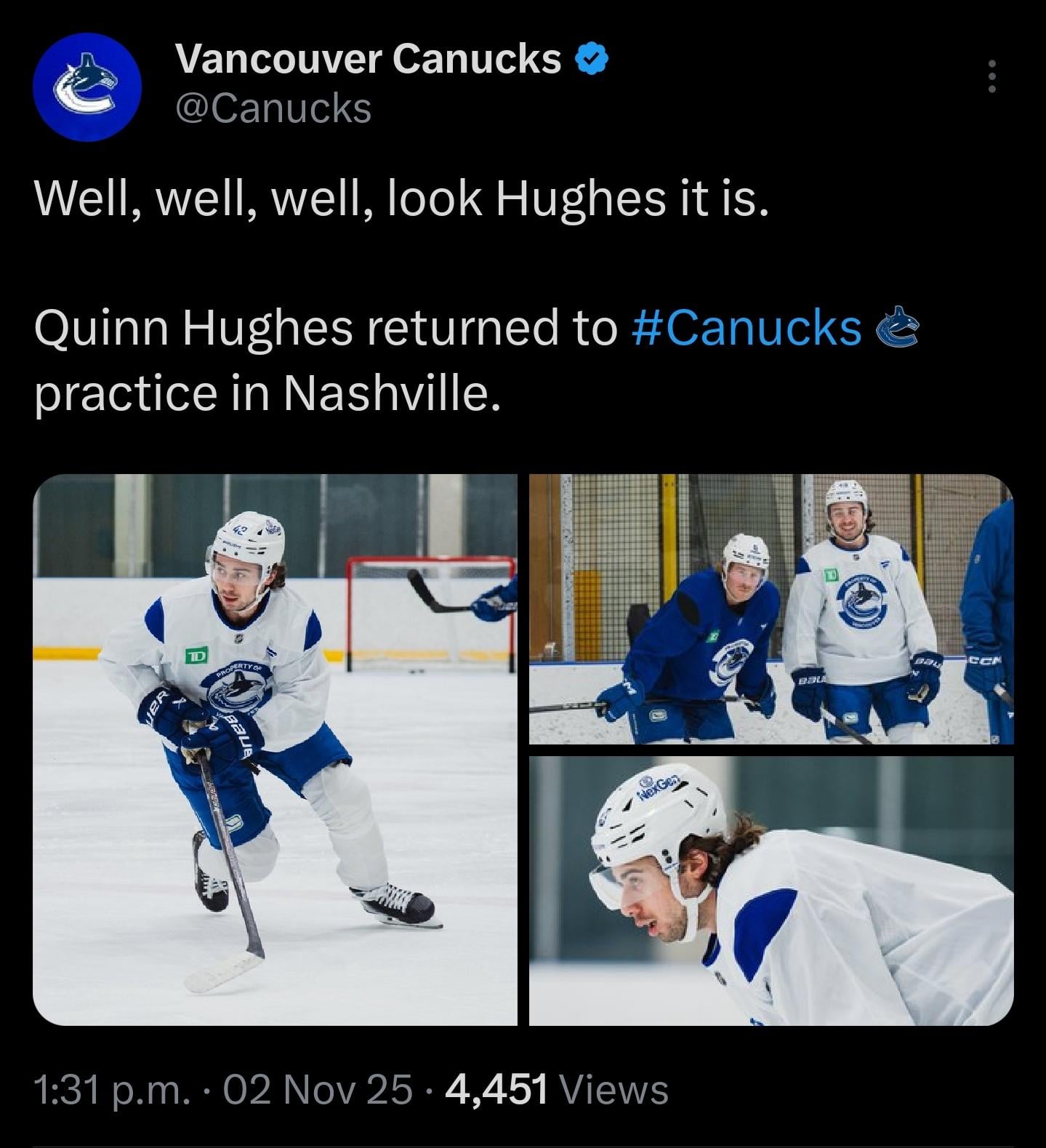1046x1148 pixels.
Task: Open the @Canucks handle
Action: (x=273, y=109)
